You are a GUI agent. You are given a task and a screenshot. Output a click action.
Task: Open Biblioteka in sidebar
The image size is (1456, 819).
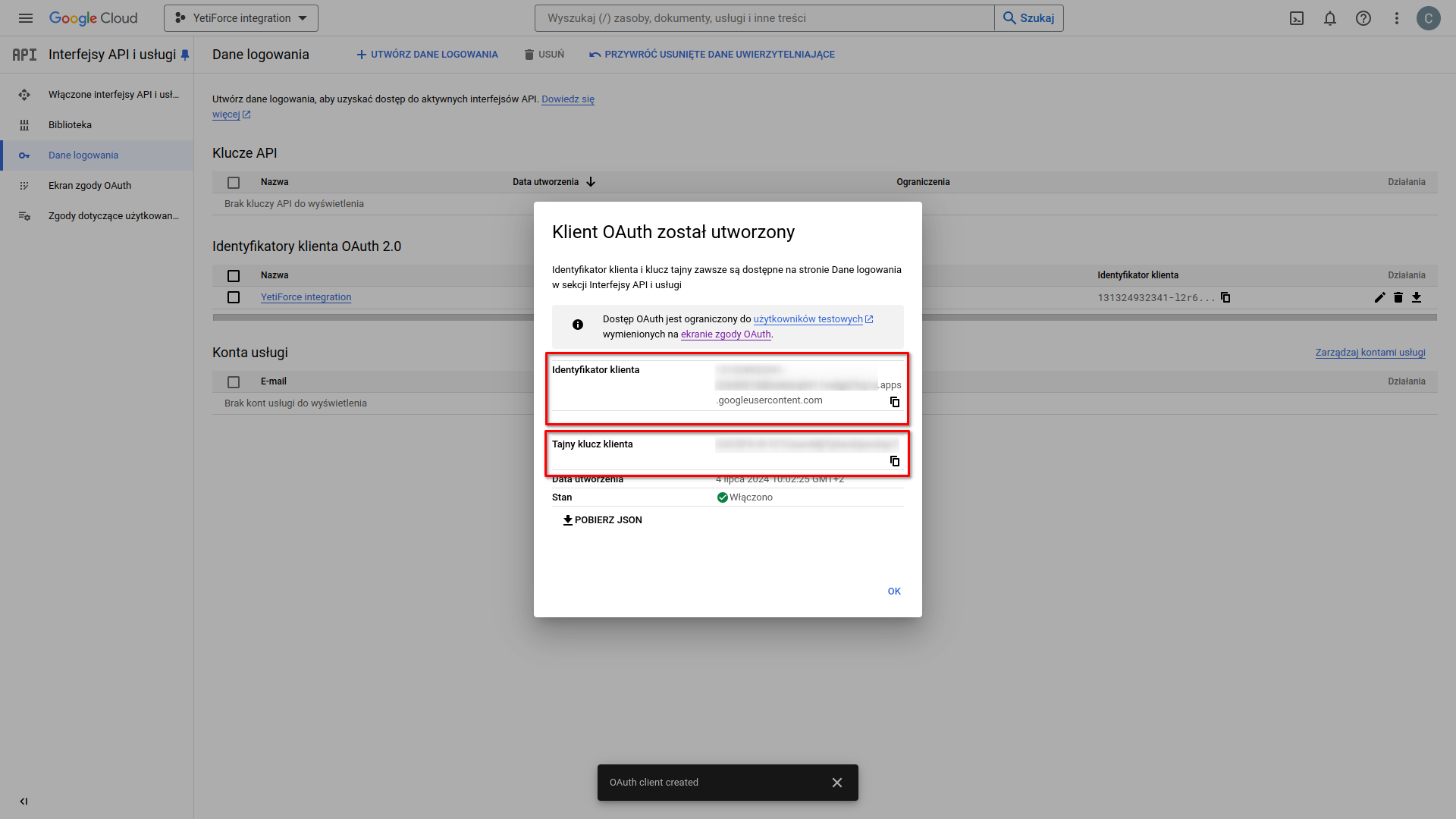pyautogui.click(x=97, y=125)
